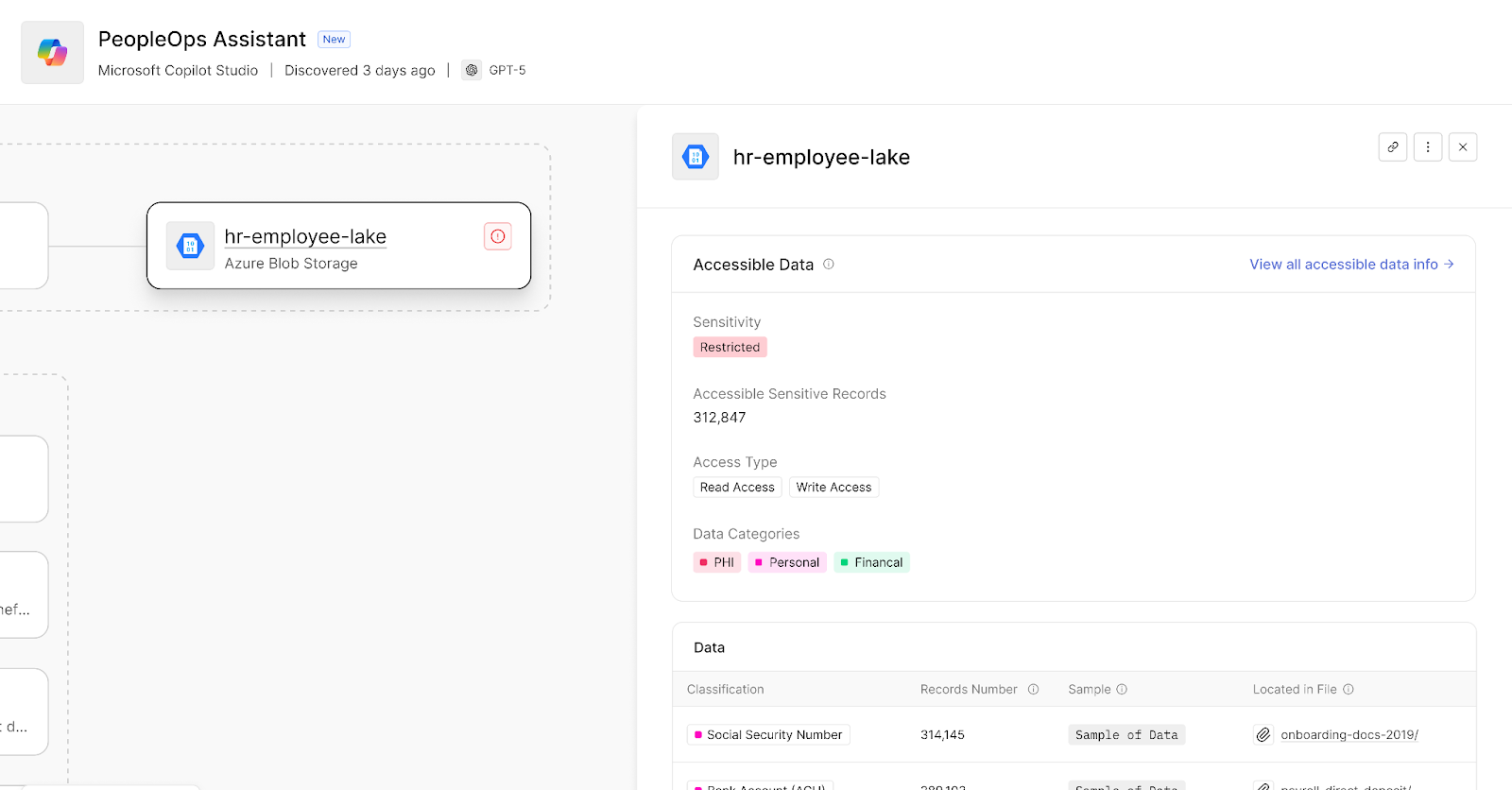1512x790 pixels.
Task: Select the Financal data category tag
Action: pos(871,562)
